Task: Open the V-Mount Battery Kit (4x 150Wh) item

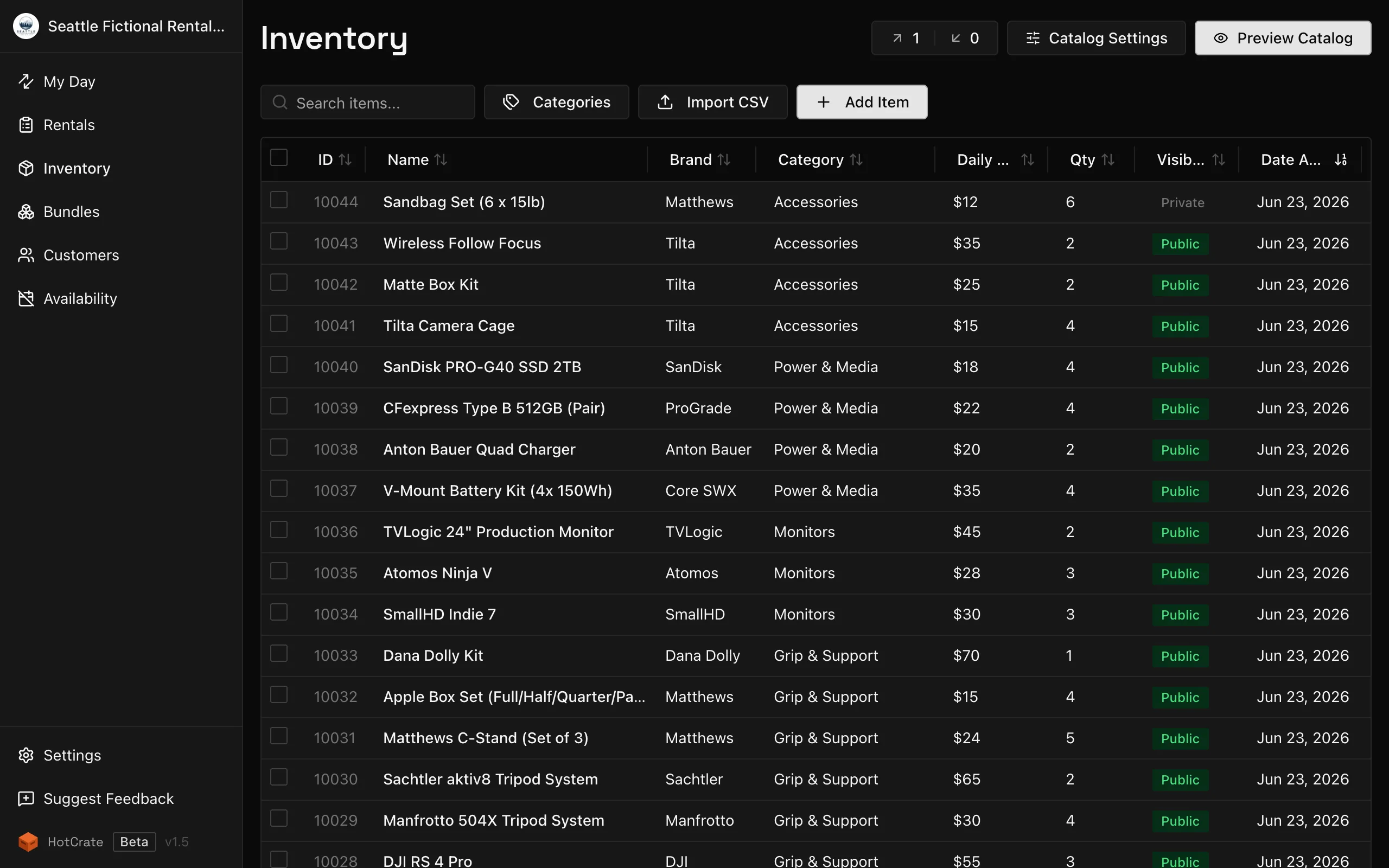Action: point(498,491)
